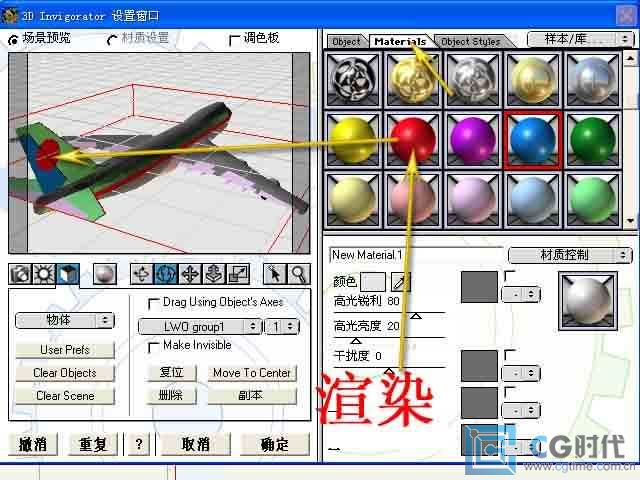Choose the chrome reflective material sphere

point(593,80)
